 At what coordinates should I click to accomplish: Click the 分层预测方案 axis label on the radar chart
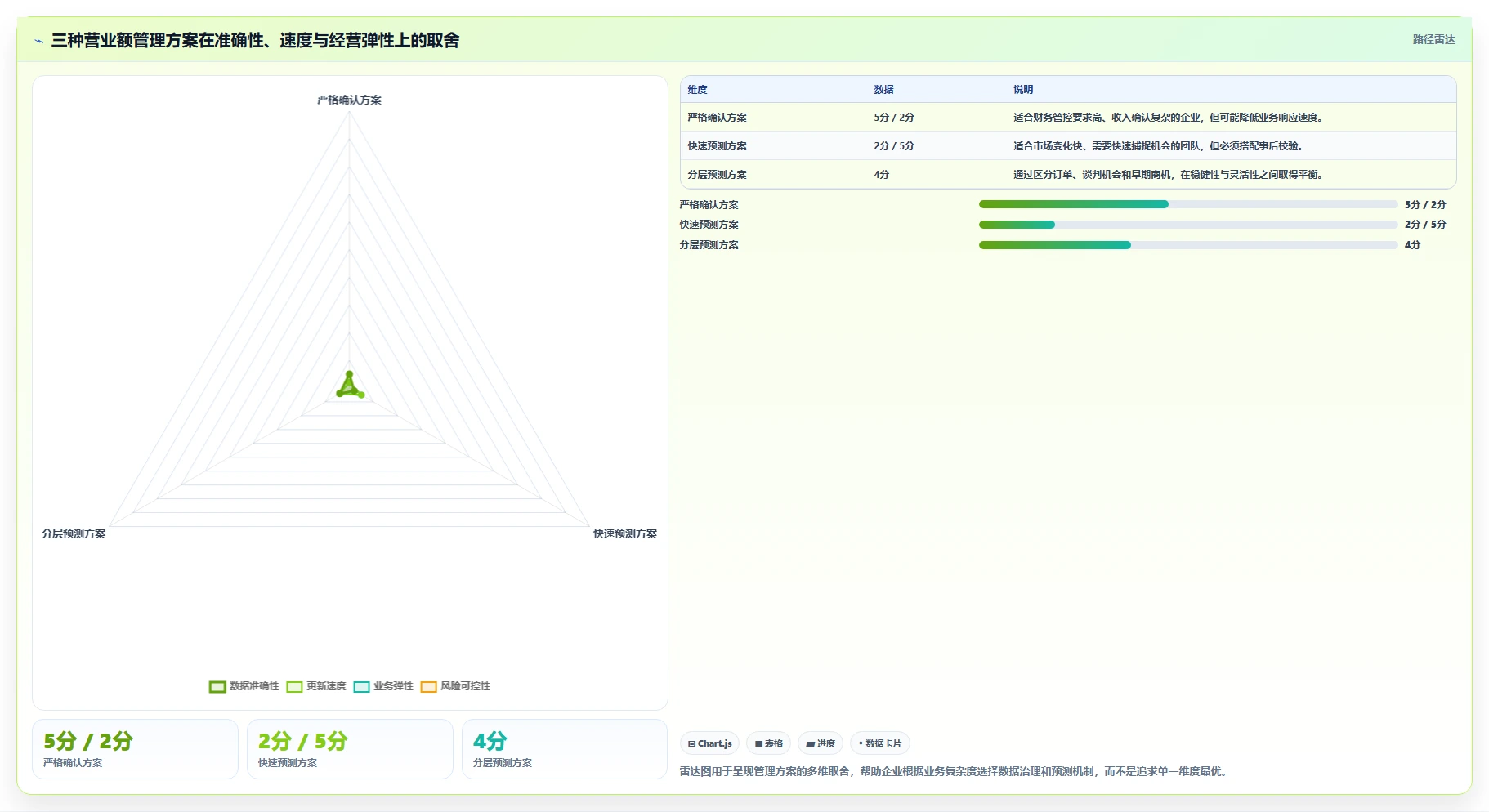tap(74, 533)
